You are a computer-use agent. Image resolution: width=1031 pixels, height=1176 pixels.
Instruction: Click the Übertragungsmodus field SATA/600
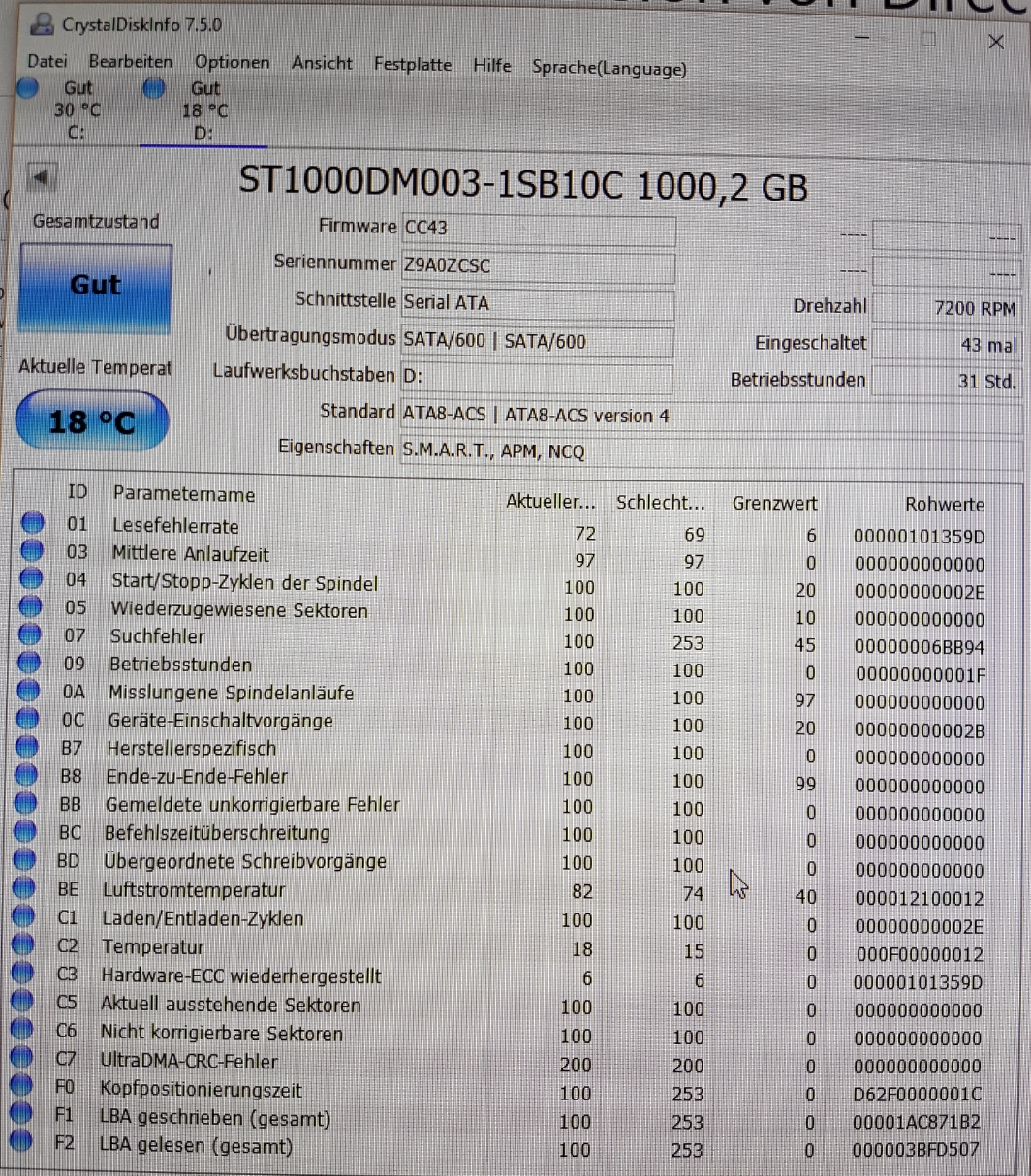538,341
